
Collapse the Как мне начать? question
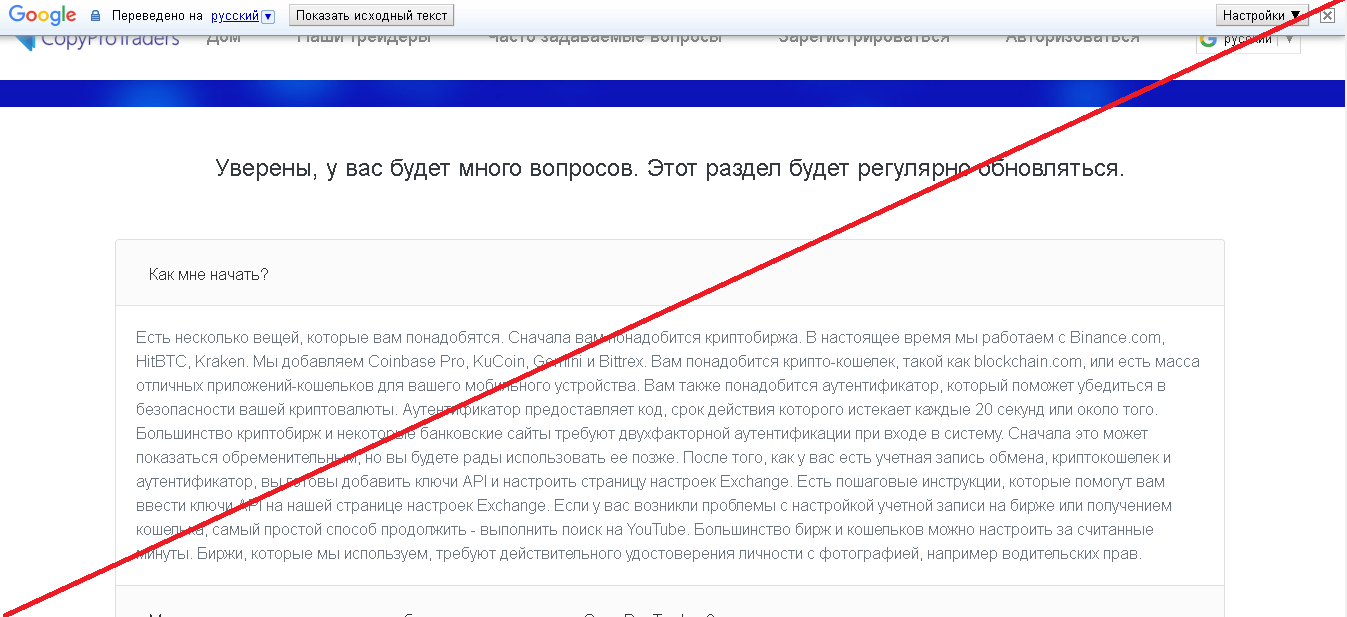tap(670, 274)
